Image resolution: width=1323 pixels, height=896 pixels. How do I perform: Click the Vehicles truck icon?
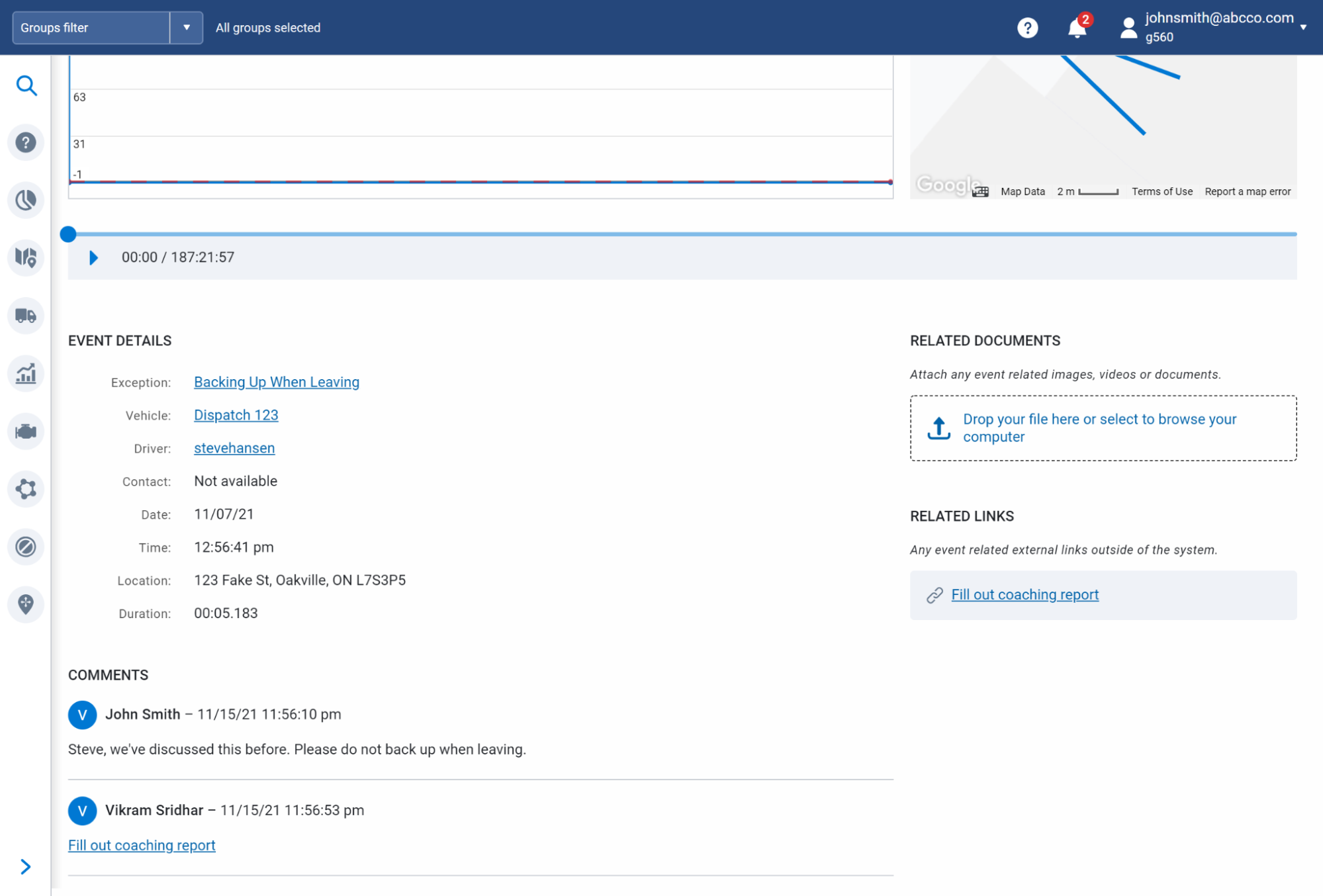26,316
